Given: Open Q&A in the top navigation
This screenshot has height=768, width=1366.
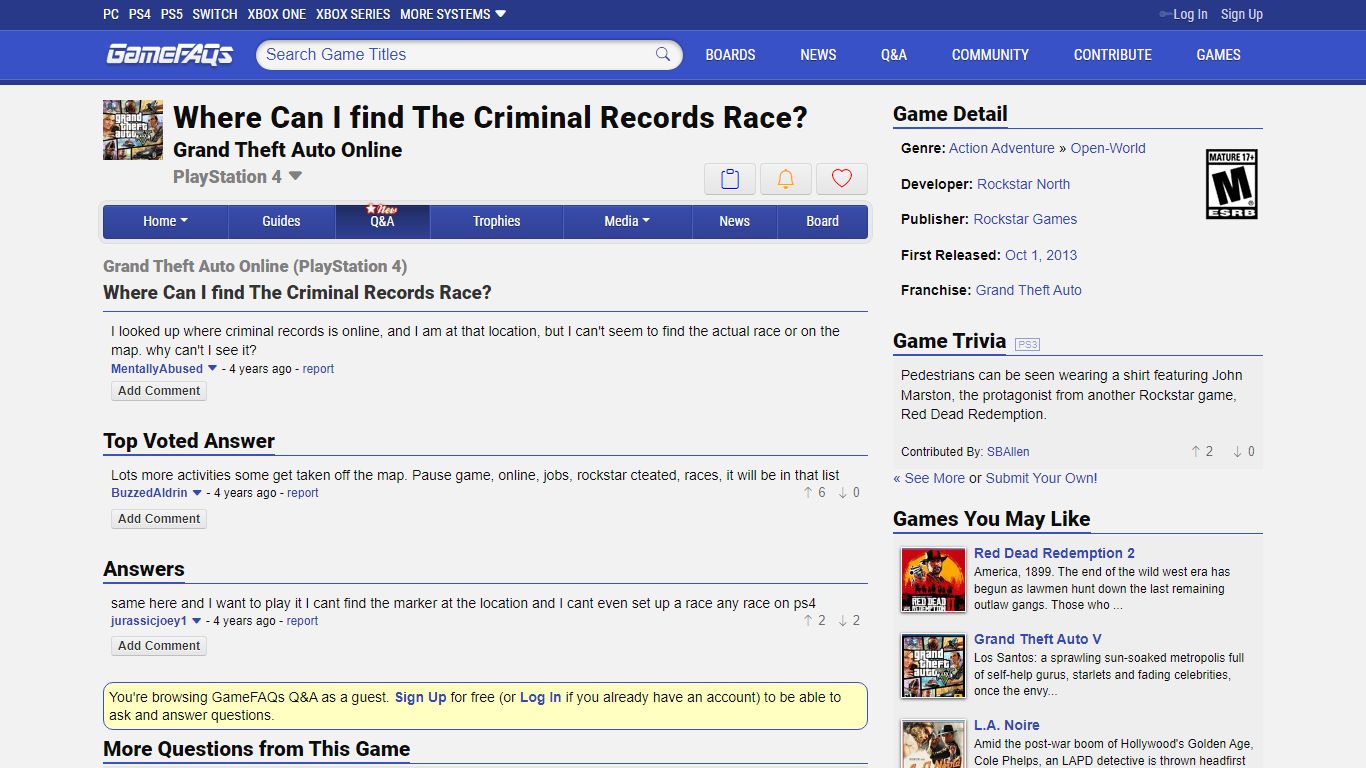Looking at the screenshot, I should coord(894,55).
